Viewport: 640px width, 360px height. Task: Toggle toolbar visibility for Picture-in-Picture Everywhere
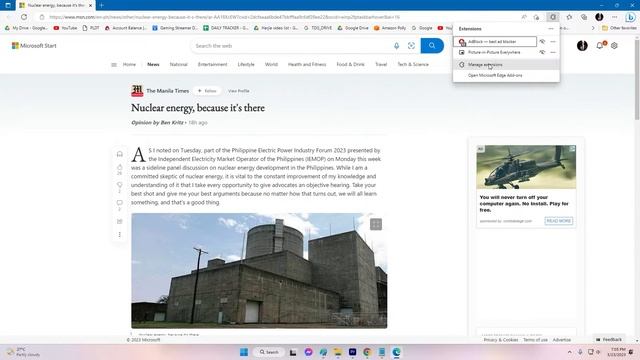[x=542, y=52]
